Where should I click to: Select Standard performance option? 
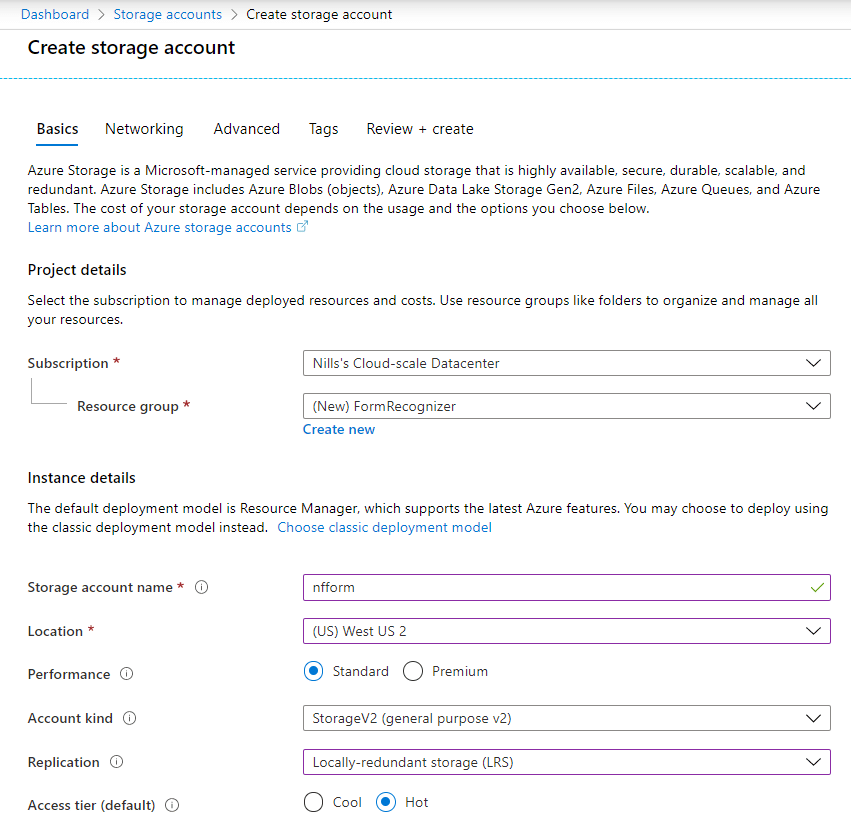tap(314, 671)
